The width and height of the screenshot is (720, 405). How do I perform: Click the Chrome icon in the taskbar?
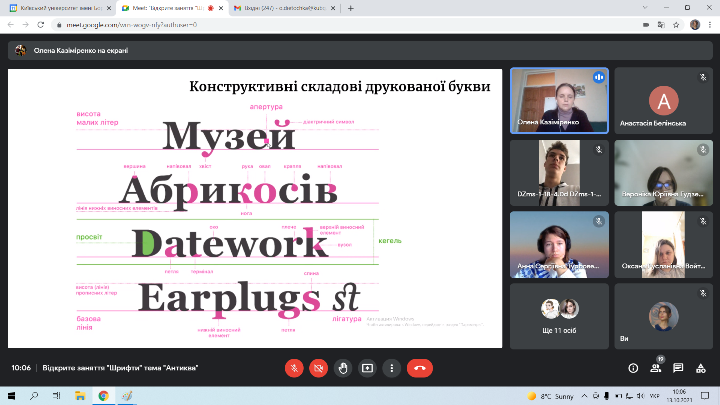click(x=103, y=396)
